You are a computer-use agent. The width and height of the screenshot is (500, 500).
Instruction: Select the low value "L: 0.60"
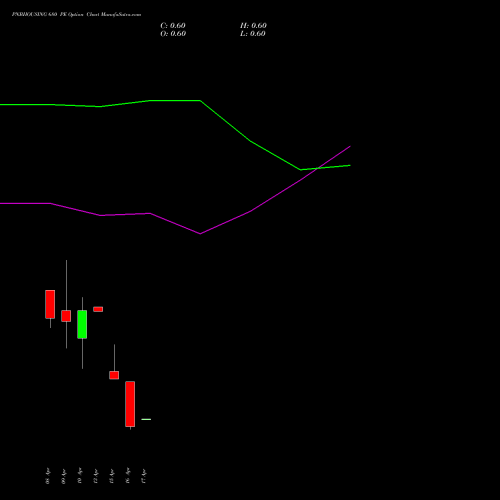tap(253, 34)
